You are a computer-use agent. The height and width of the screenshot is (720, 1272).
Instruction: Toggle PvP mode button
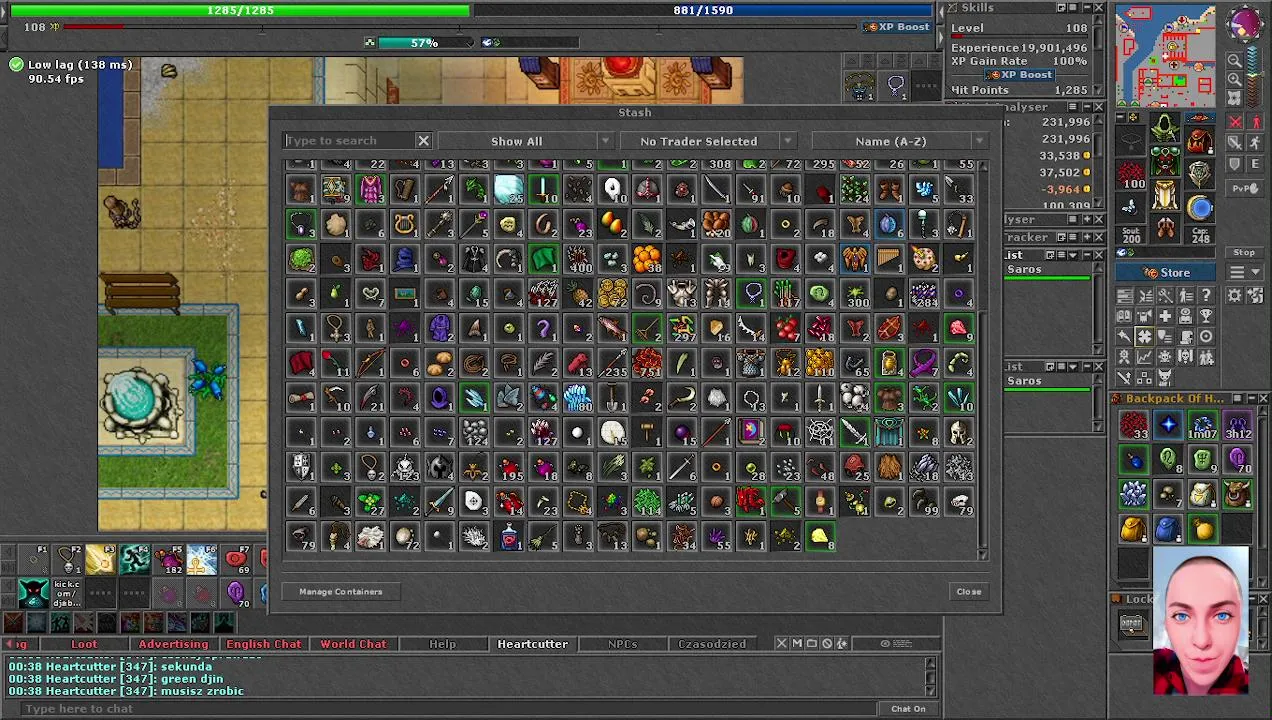point(1245,189)
